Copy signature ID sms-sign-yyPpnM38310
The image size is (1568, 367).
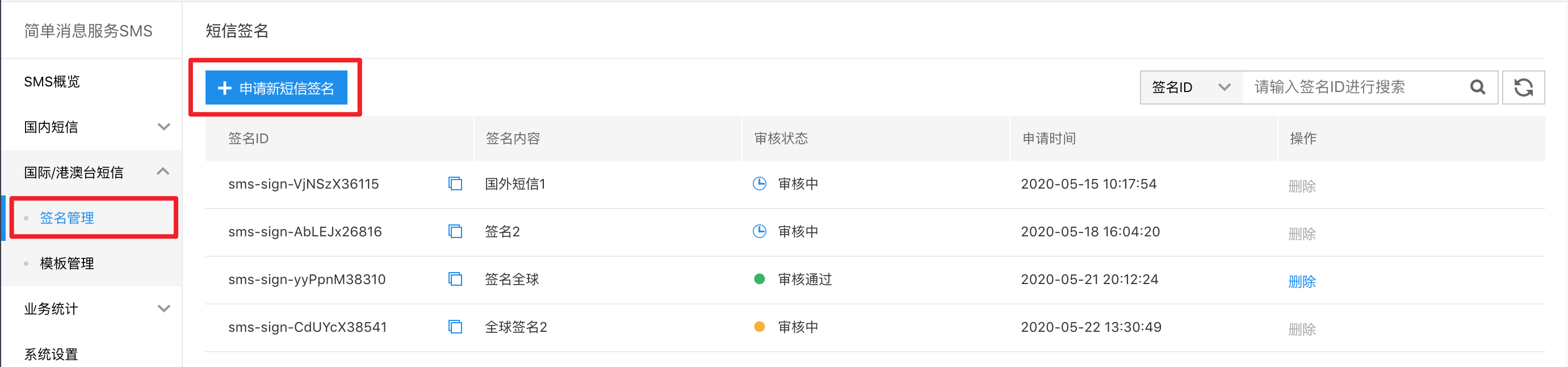(x=455, y=279)
